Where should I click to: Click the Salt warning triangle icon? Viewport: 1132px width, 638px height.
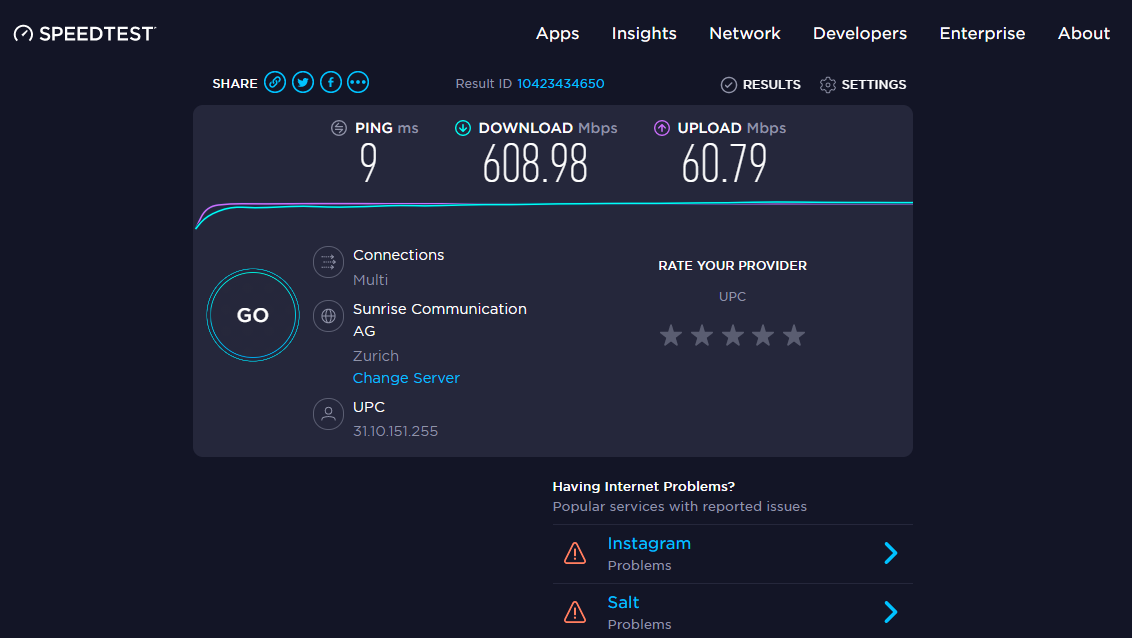(x=575, y=612)
